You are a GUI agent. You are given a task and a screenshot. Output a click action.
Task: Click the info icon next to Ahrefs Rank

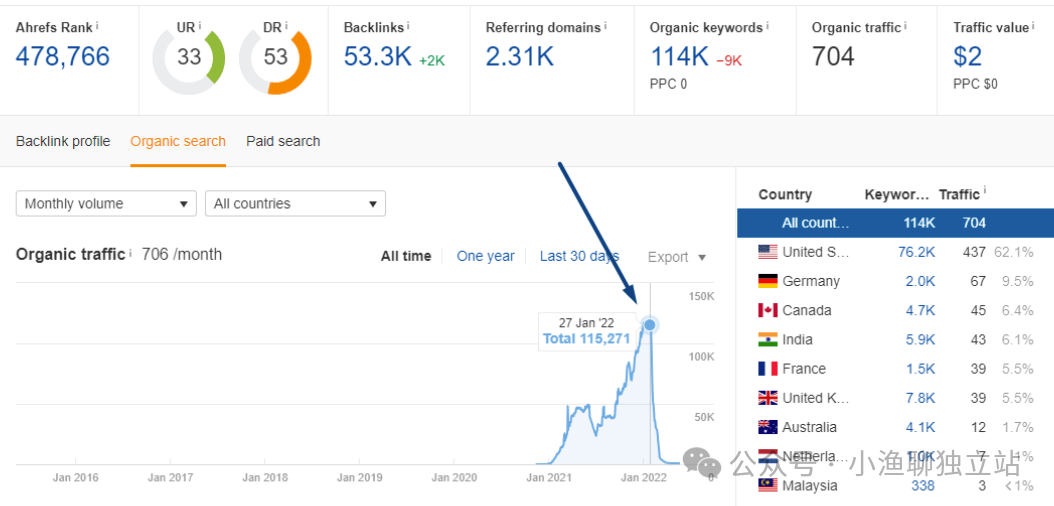97,26
